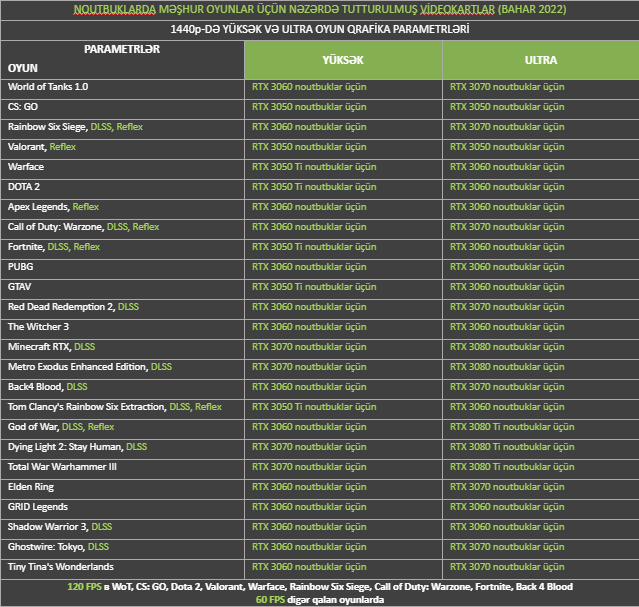Image resolution: width=639 pixels, height=607 pixels.
Task: Select the Warface game cell
Action: point(122,169)
